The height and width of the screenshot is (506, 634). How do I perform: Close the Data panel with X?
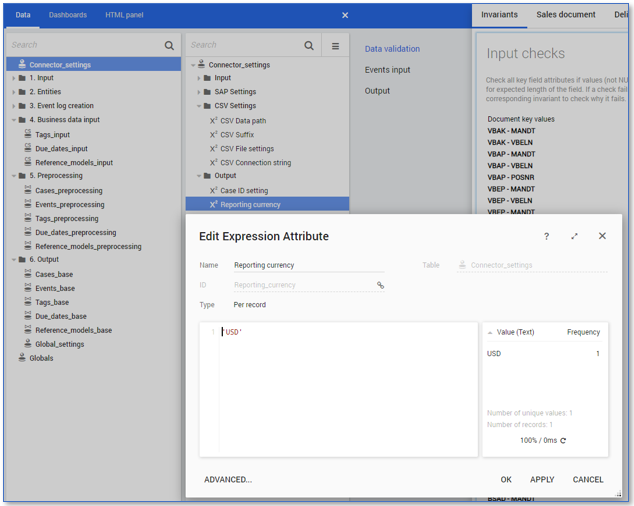[x=345, y=15]
